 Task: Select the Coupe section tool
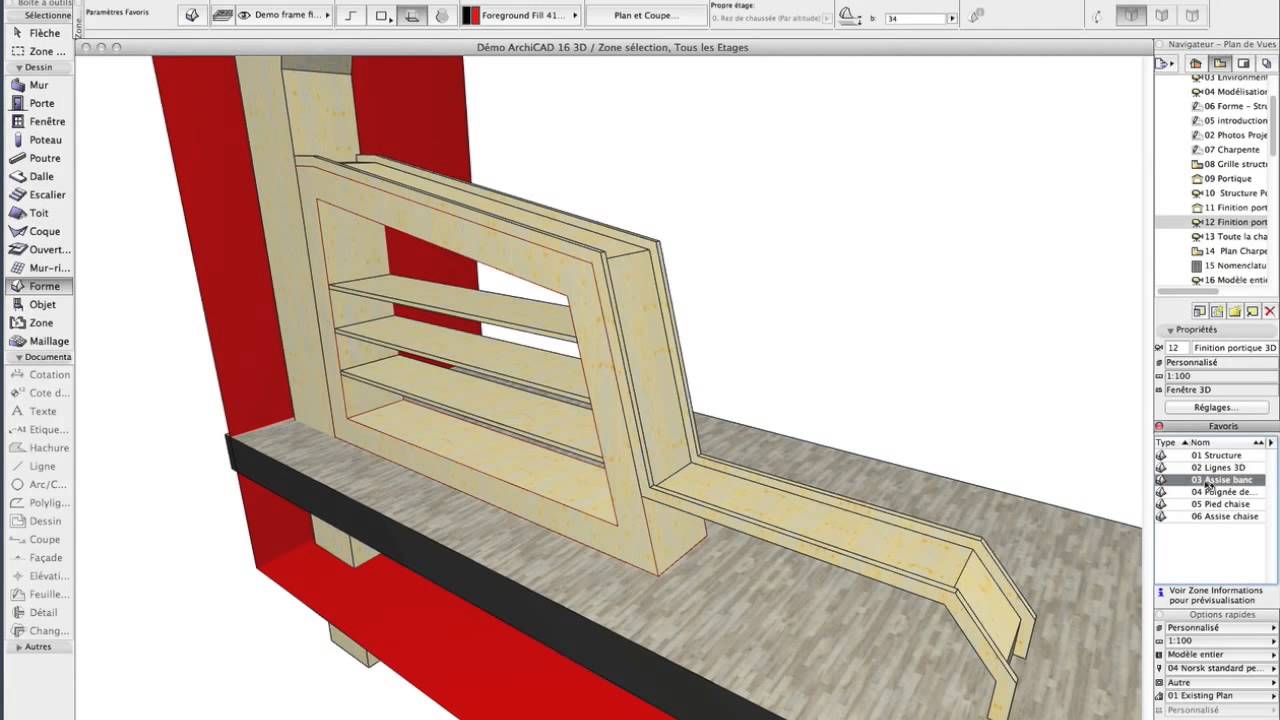click(38, 539)
